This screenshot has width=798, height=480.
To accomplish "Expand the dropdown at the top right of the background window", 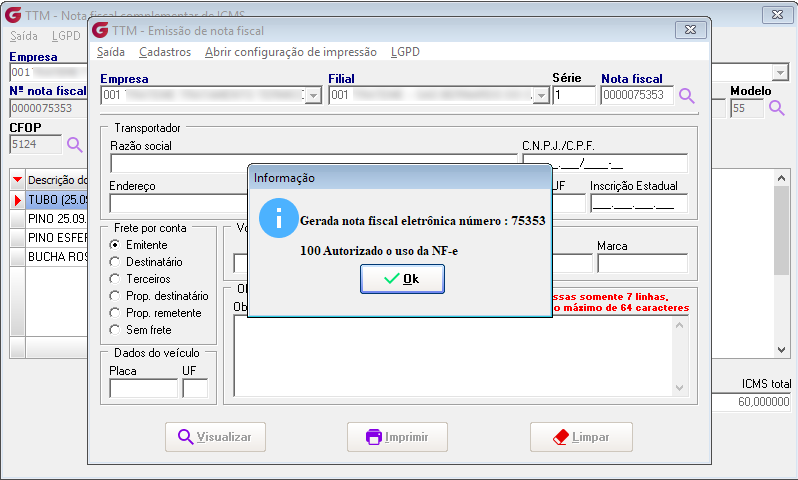I will (780, 73).
